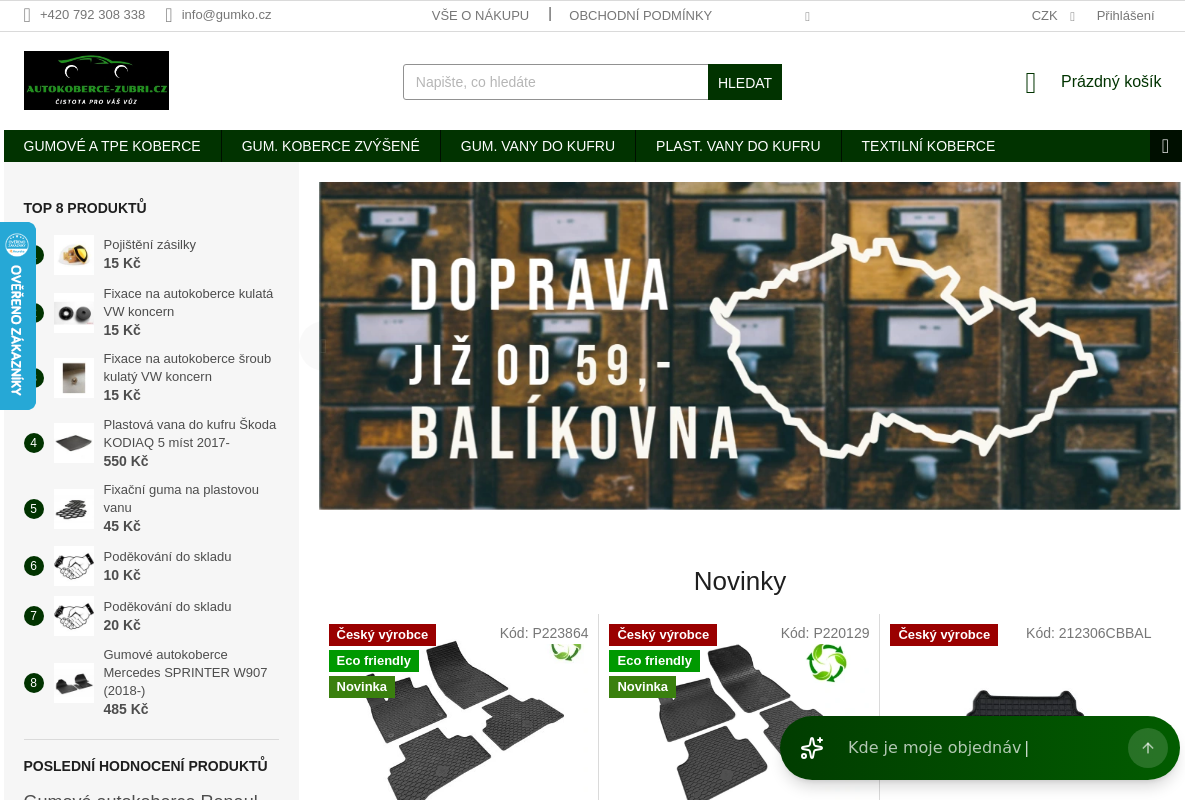Open Poděkování do skladu 20 Kč thumbnail
1200x800 pixels.
[x=74, y=616]
